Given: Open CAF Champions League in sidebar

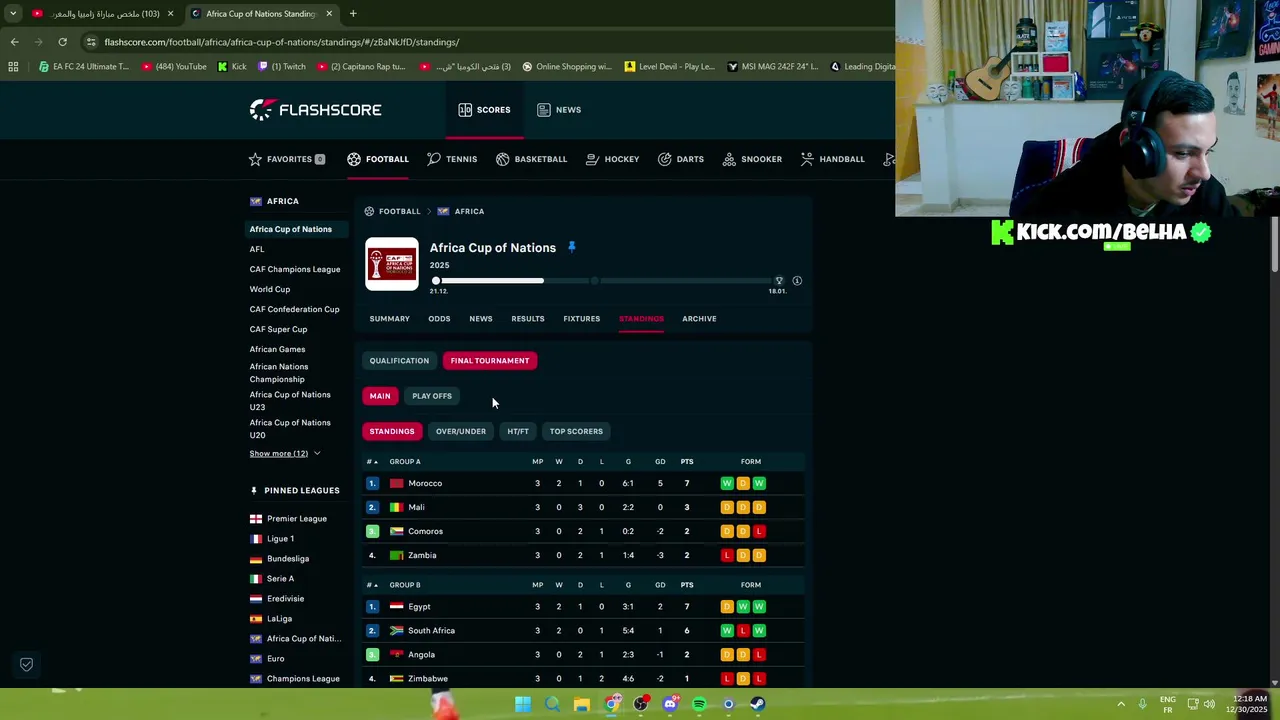Looking at the screenshot, I should point(295,269).
